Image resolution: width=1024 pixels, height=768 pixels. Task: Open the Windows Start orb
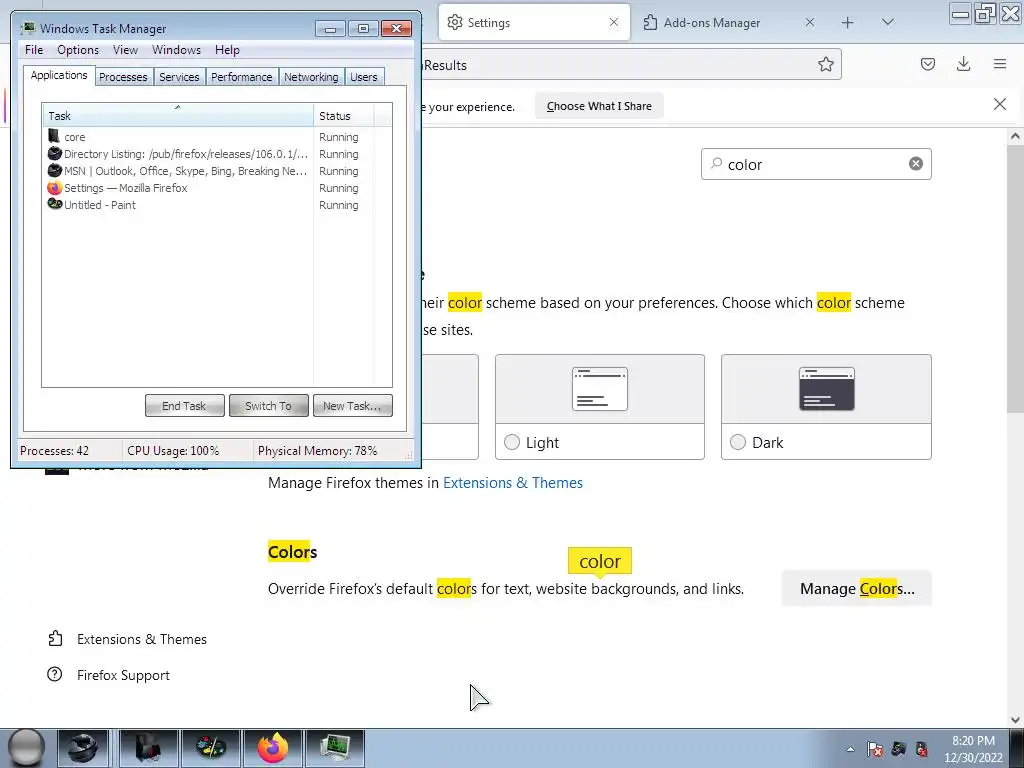tap(25, 747)
